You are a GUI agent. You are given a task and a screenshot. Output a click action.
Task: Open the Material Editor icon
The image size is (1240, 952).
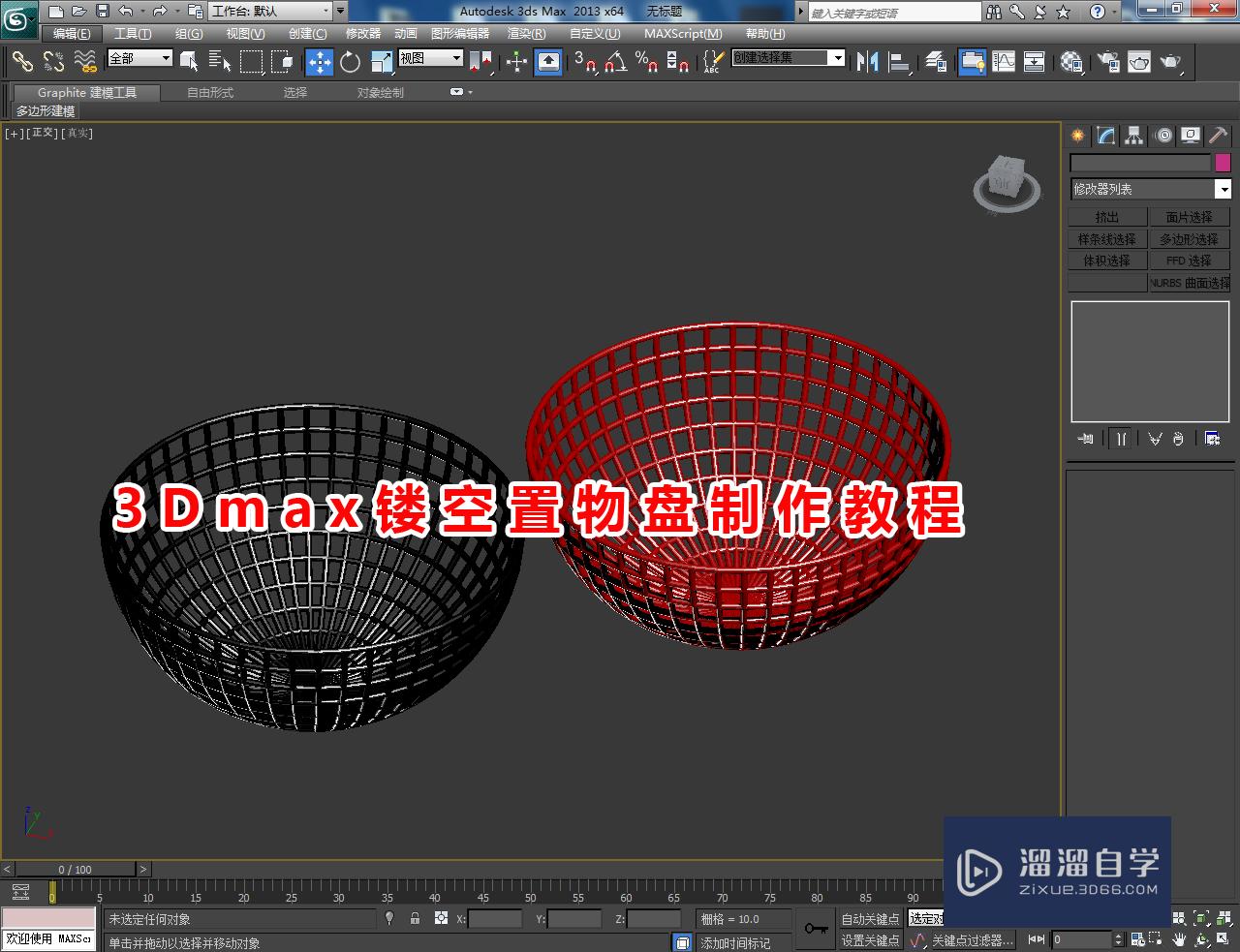pyautogui.click(x=1071, y=62)
